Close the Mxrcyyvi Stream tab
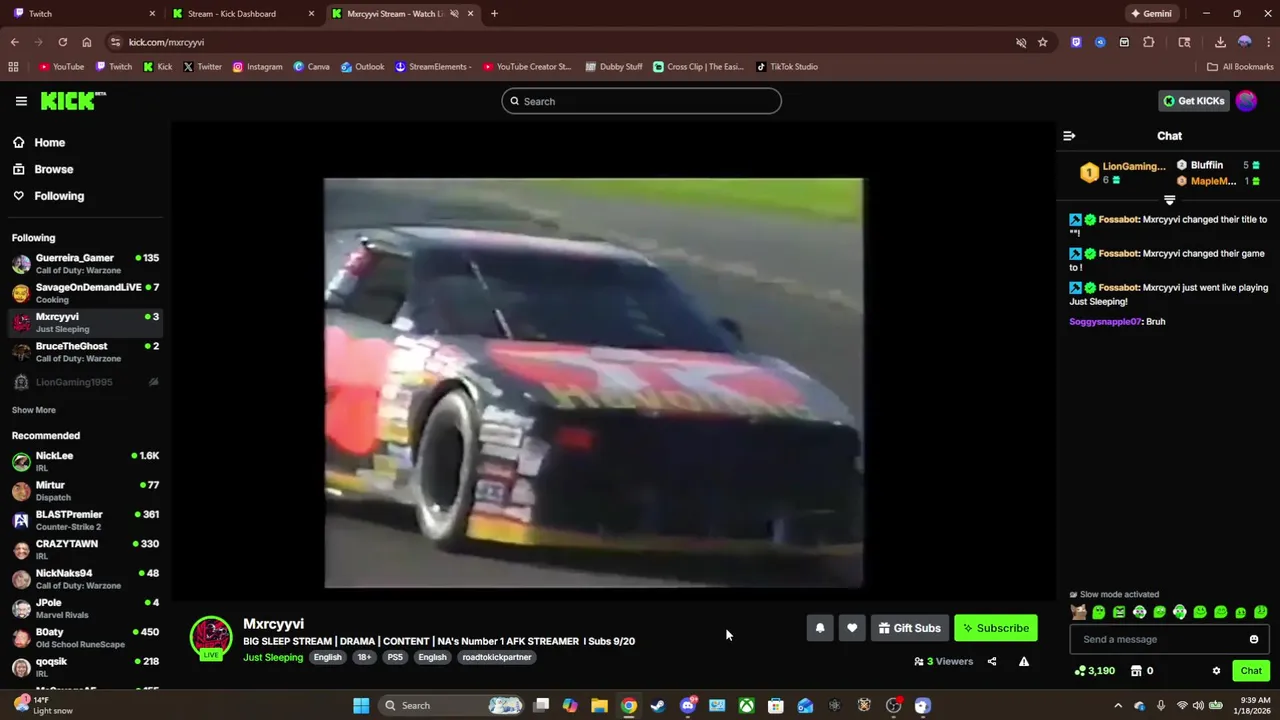This screenshot has width=1280, height=720. coord(470,14)
